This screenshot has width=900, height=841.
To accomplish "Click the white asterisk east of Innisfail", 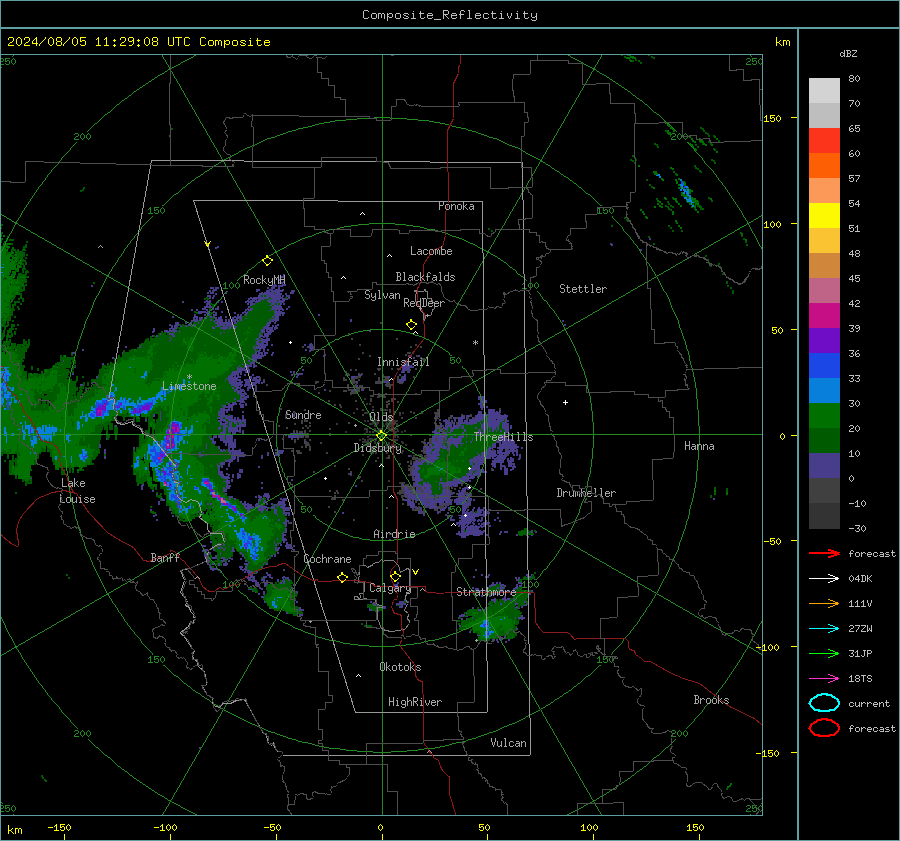I will 475,343.
